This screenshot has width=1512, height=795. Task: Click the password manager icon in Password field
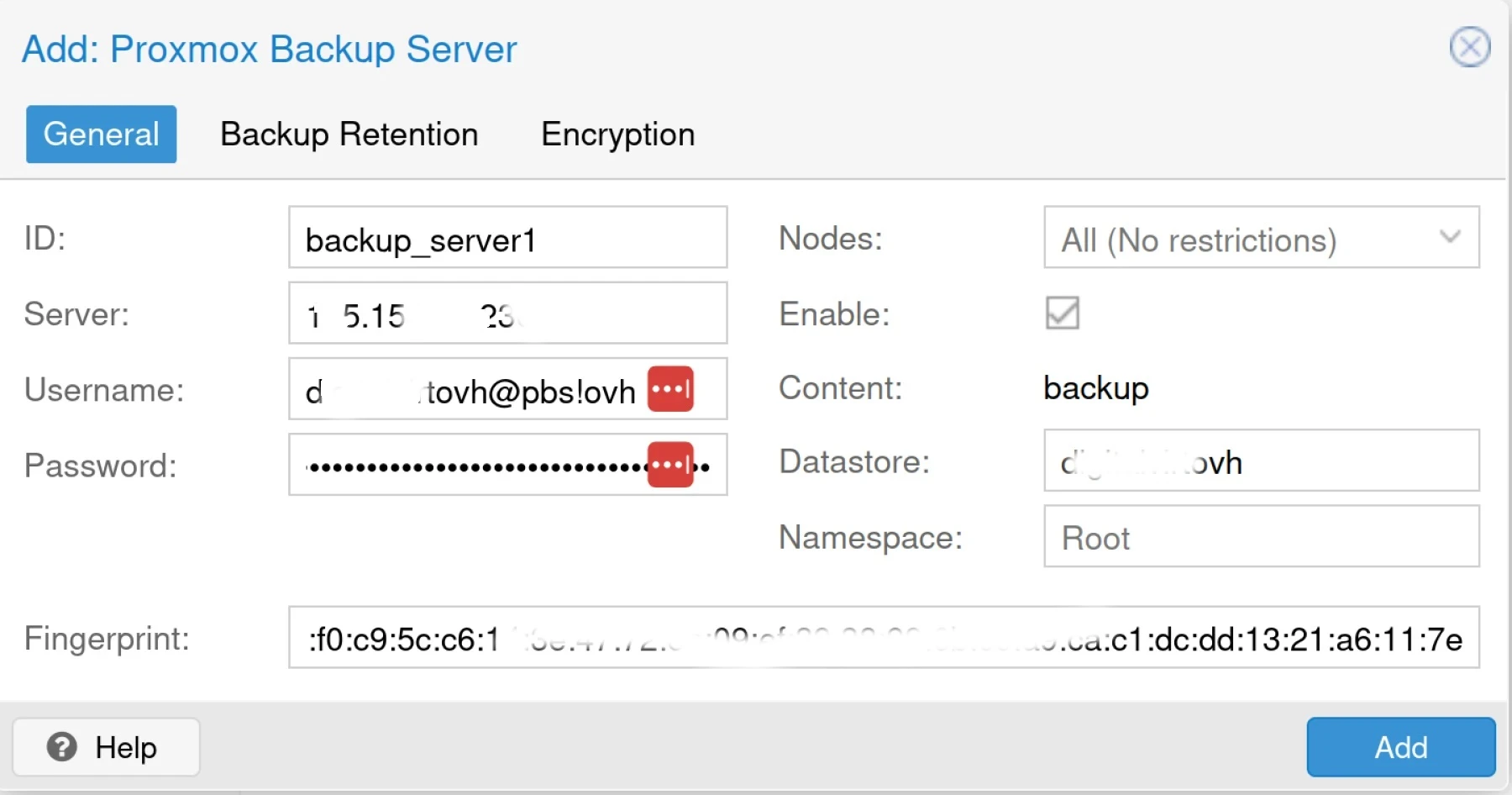[669, 464]
